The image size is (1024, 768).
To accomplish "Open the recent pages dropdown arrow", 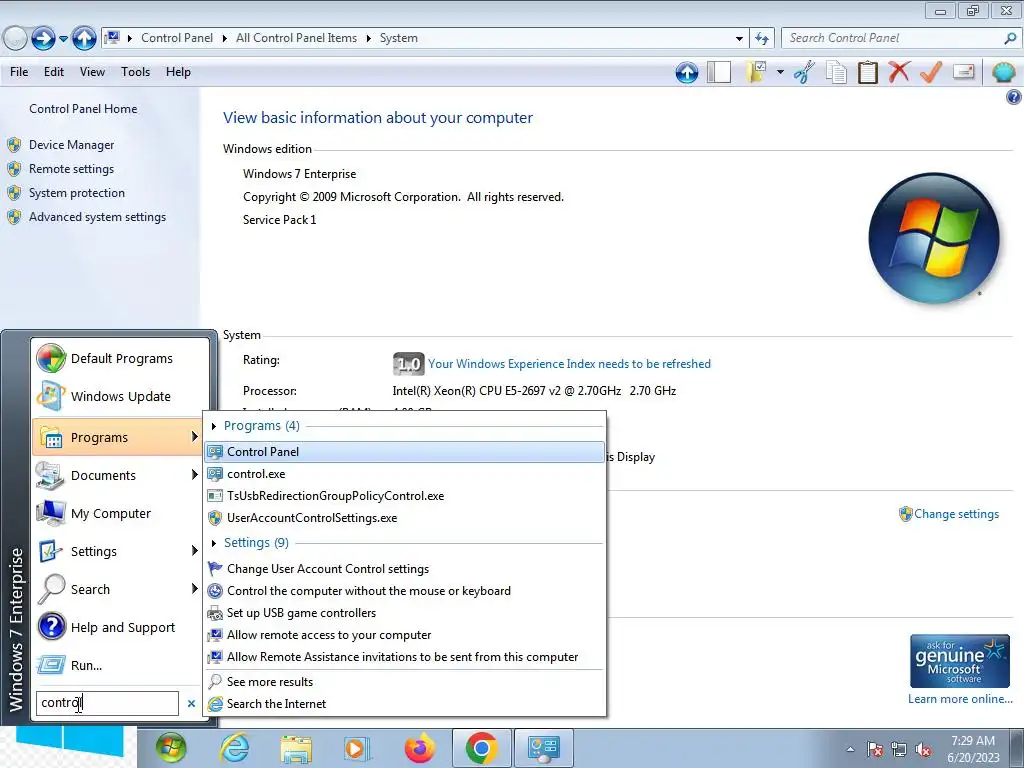I will (x=63, y=39).
